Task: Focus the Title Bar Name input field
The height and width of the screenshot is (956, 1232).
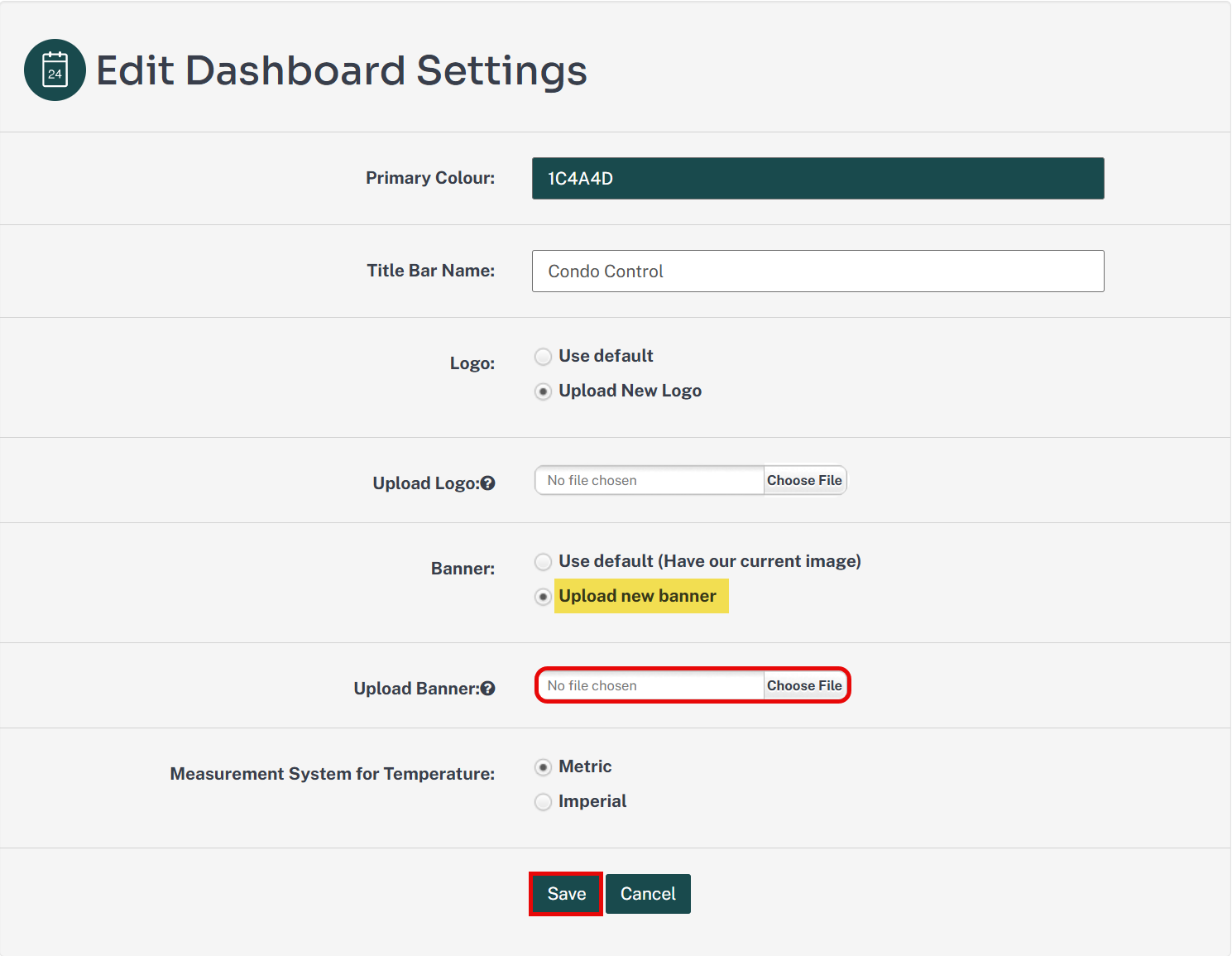Action: (x=817, y=271)
